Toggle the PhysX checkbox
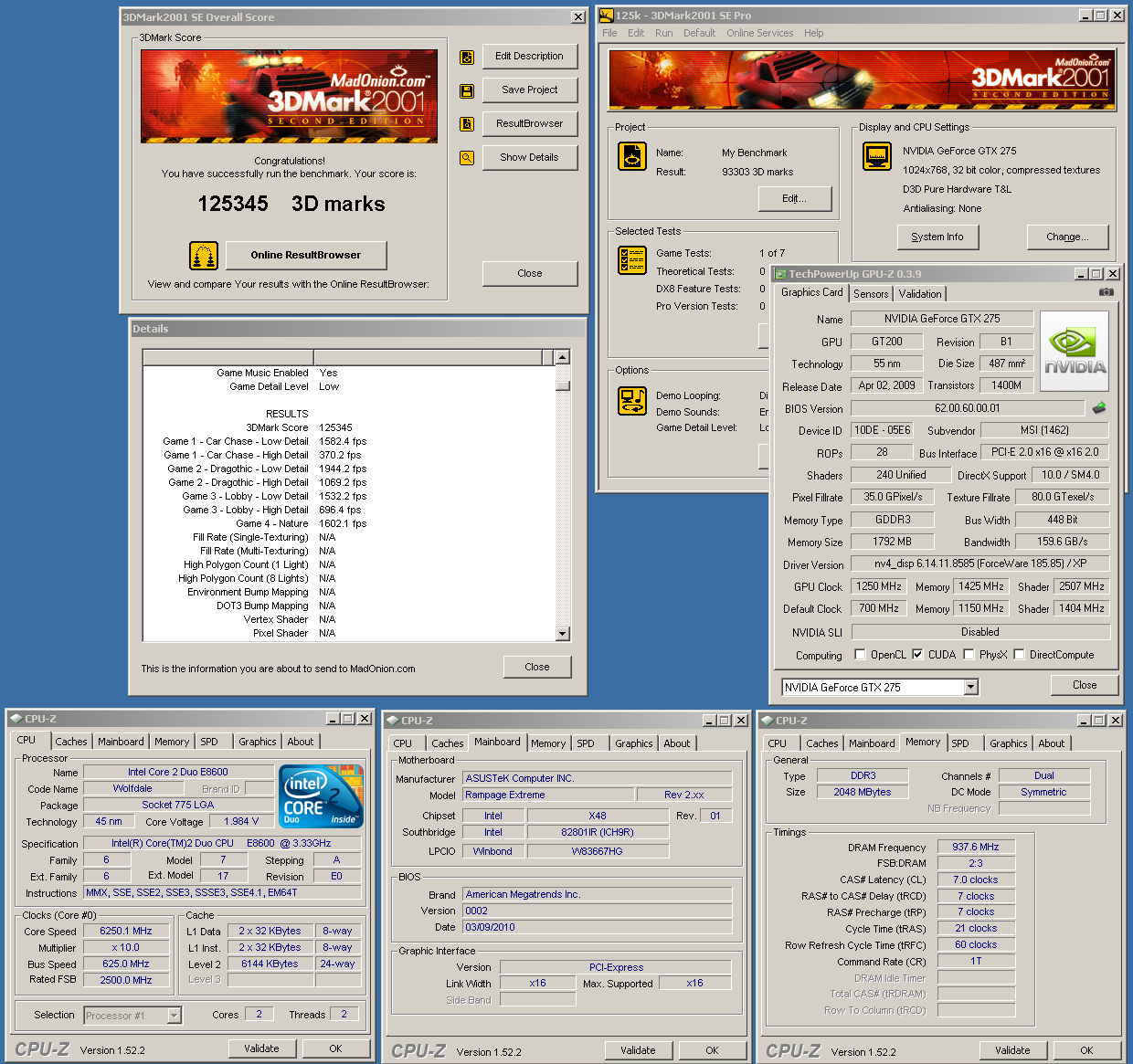Image resolution: width=1133 pixels, height=1064 pixels. point(969,655)
